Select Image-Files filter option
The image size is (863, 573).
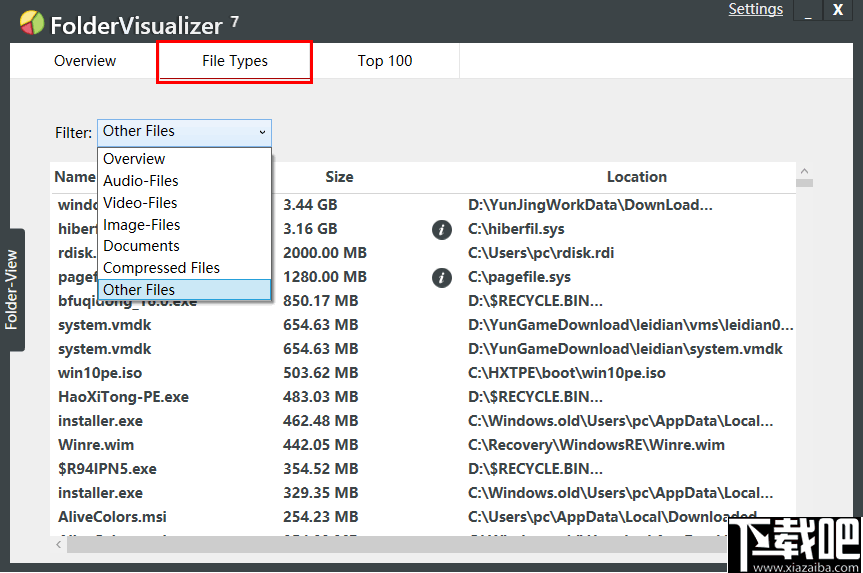(142, 225)
